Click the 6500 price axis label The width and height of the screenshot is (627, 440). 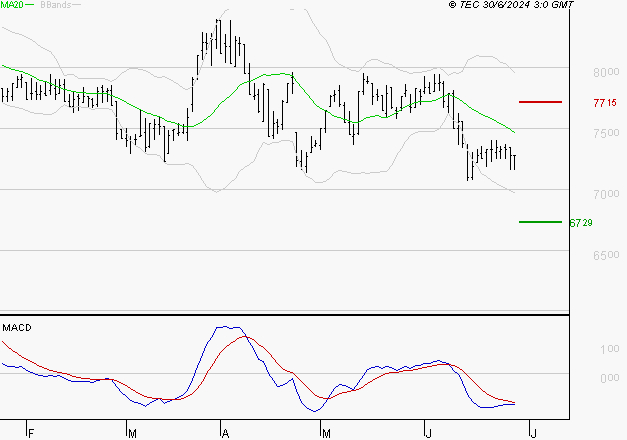coord(606,255)
